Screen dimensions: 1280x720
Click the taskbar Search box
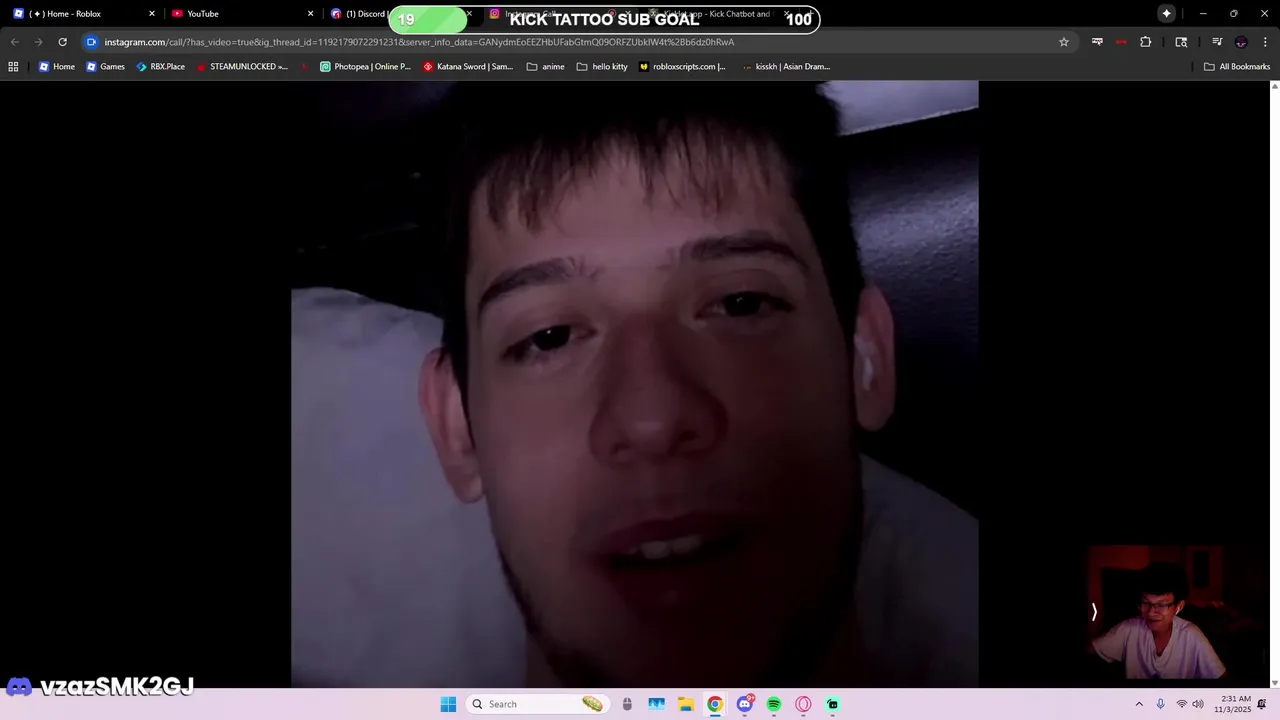pyautogui.click(x=538, y=704)
